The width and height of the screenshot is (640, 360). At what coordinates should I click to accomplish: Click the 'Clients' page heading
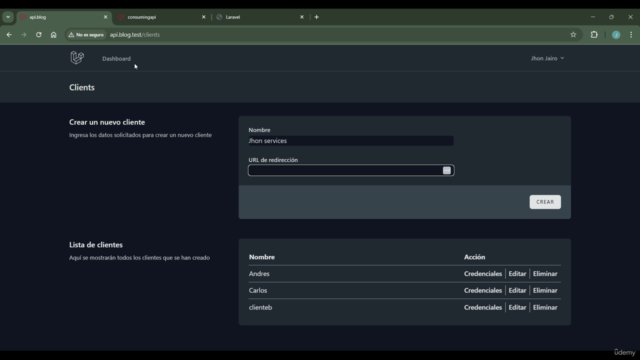pos(82,87)
